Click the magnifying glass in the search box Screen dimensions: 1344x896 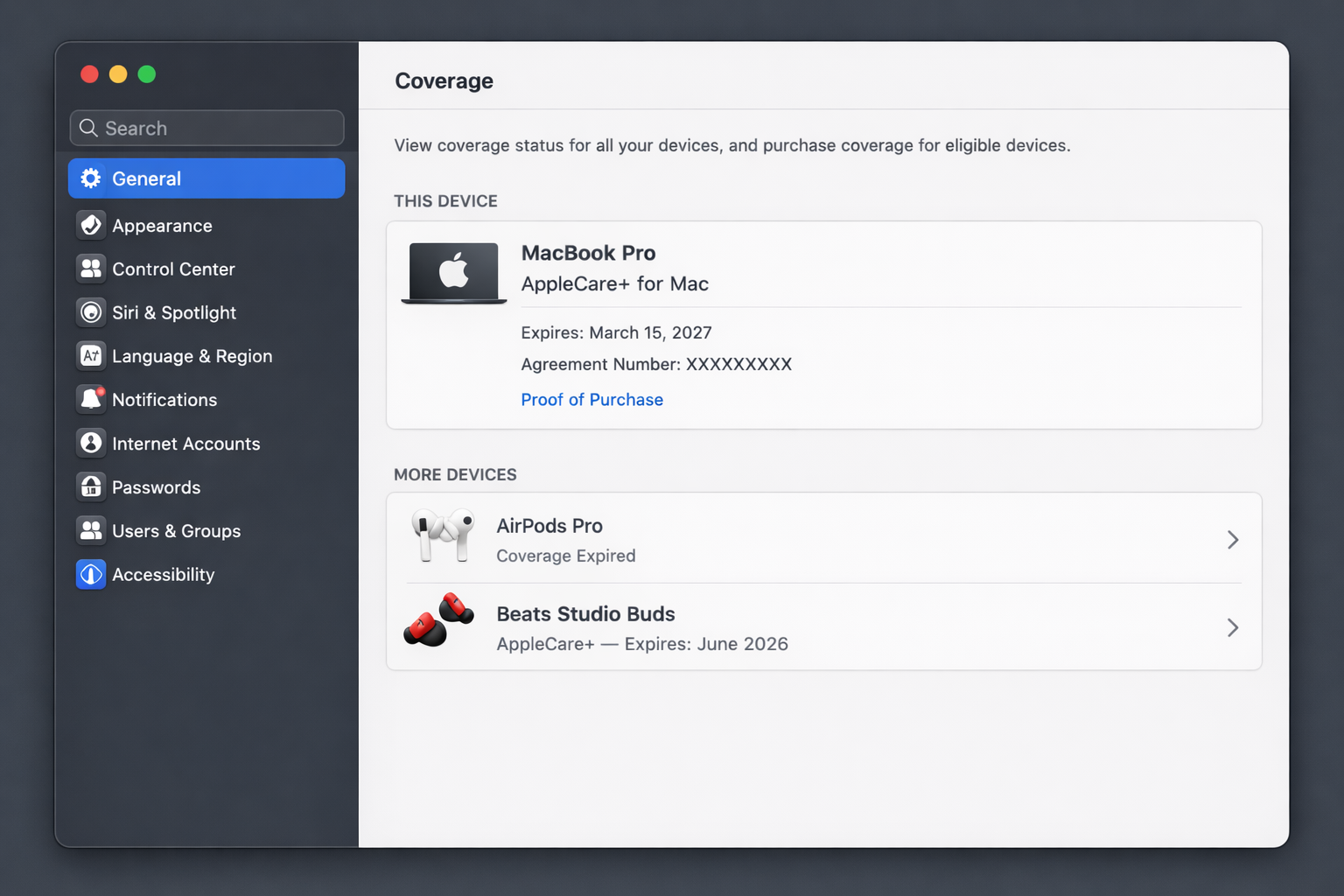point(87,128)
